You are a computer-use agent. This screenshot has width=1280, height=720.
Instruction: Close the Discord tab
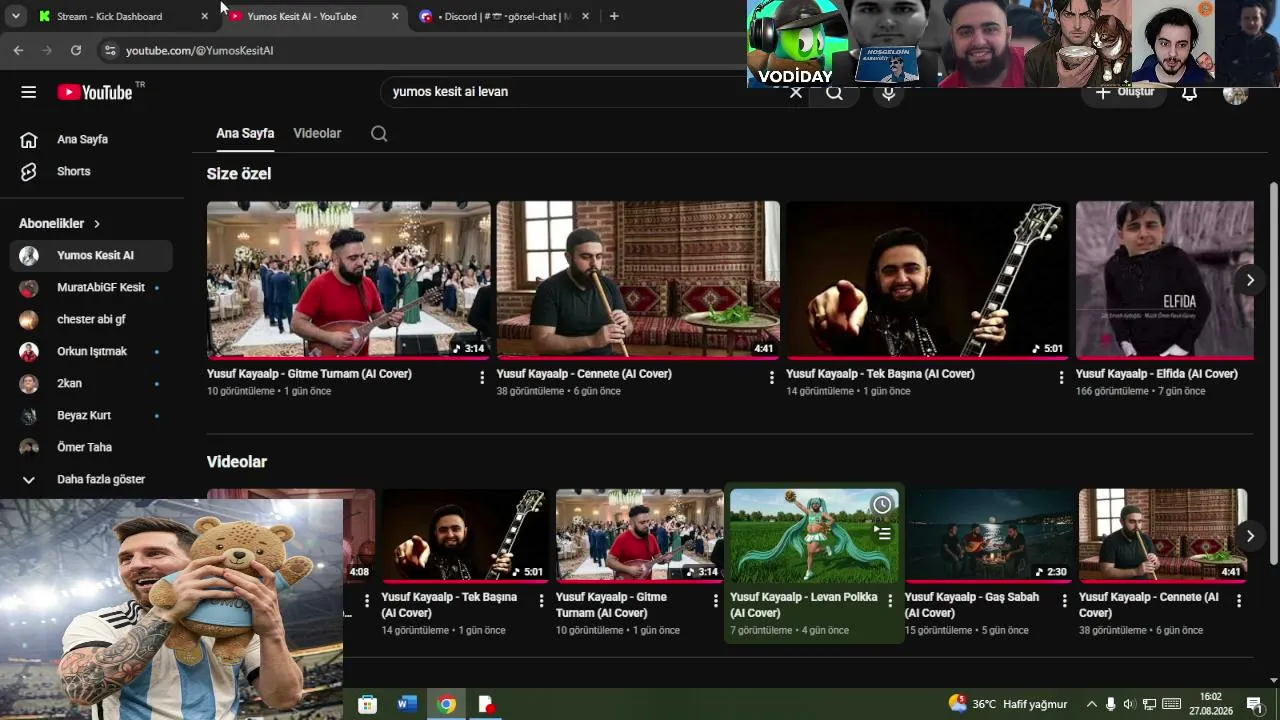coord(585,16)
